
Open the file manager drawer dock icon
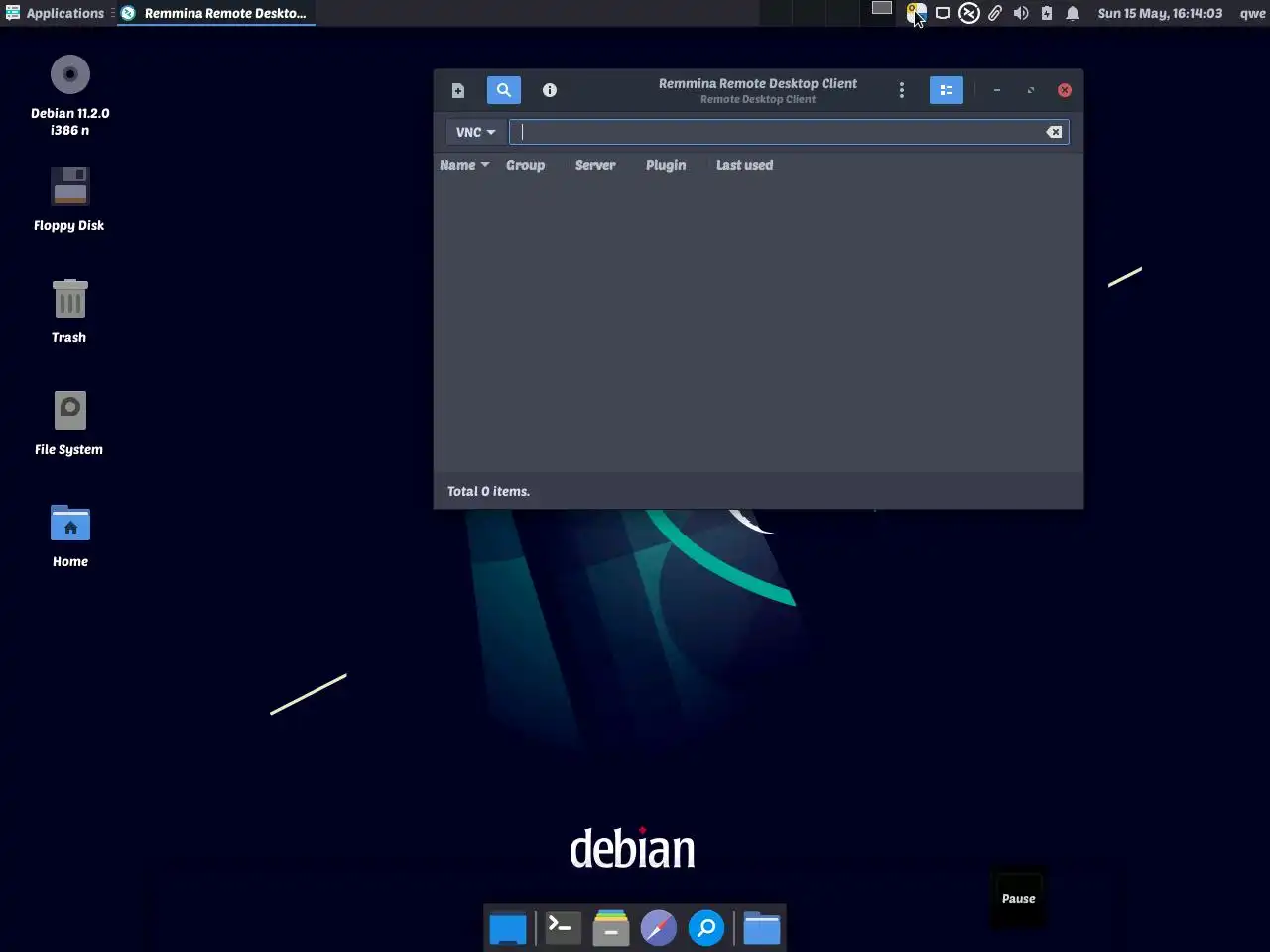tap(611, 928)
